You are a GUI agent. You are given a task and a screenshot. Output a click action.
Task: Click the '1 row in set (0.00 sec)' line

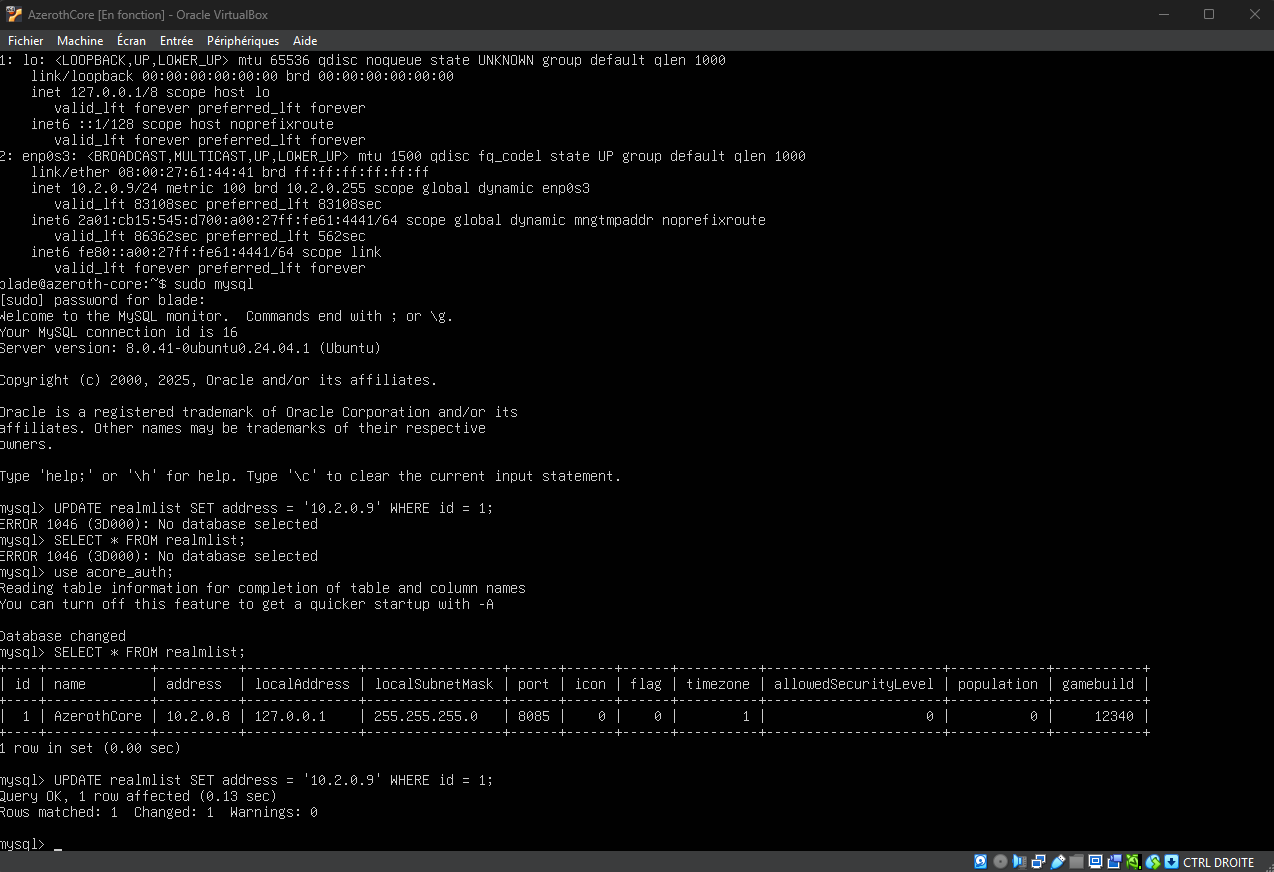pos(90,748)
